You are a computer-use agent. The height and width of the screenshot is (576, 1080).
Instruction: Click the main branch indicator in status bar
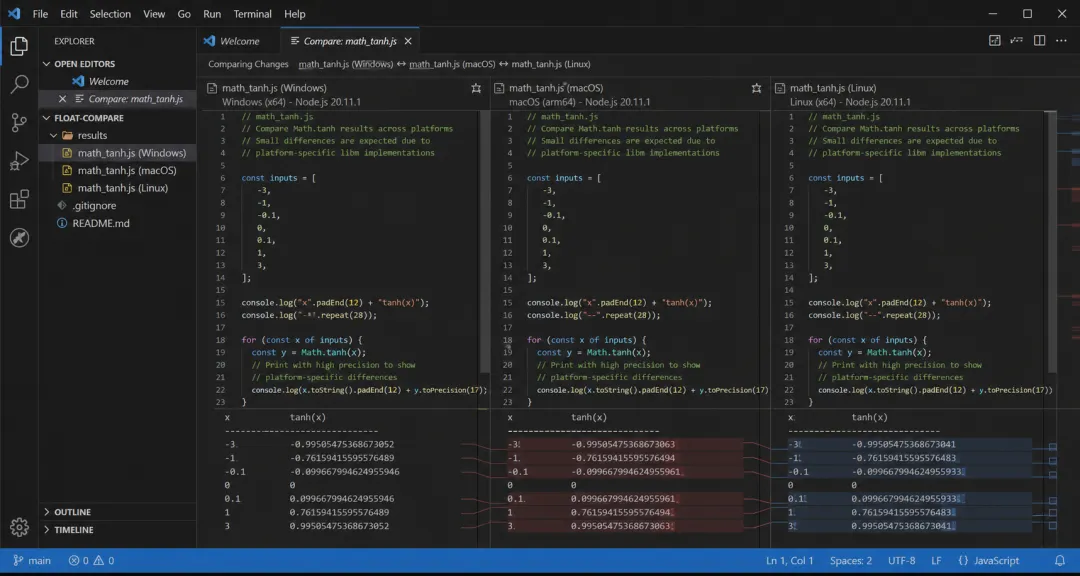[32, 561]
